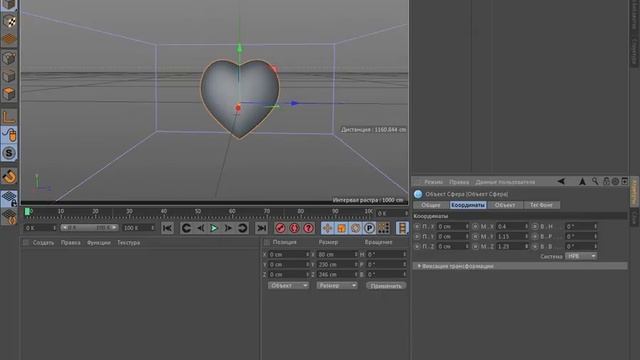Viewport: 640px width, 360px height.
Task: Open the Размер size mode dropdown
Action: tap(337, 286)
